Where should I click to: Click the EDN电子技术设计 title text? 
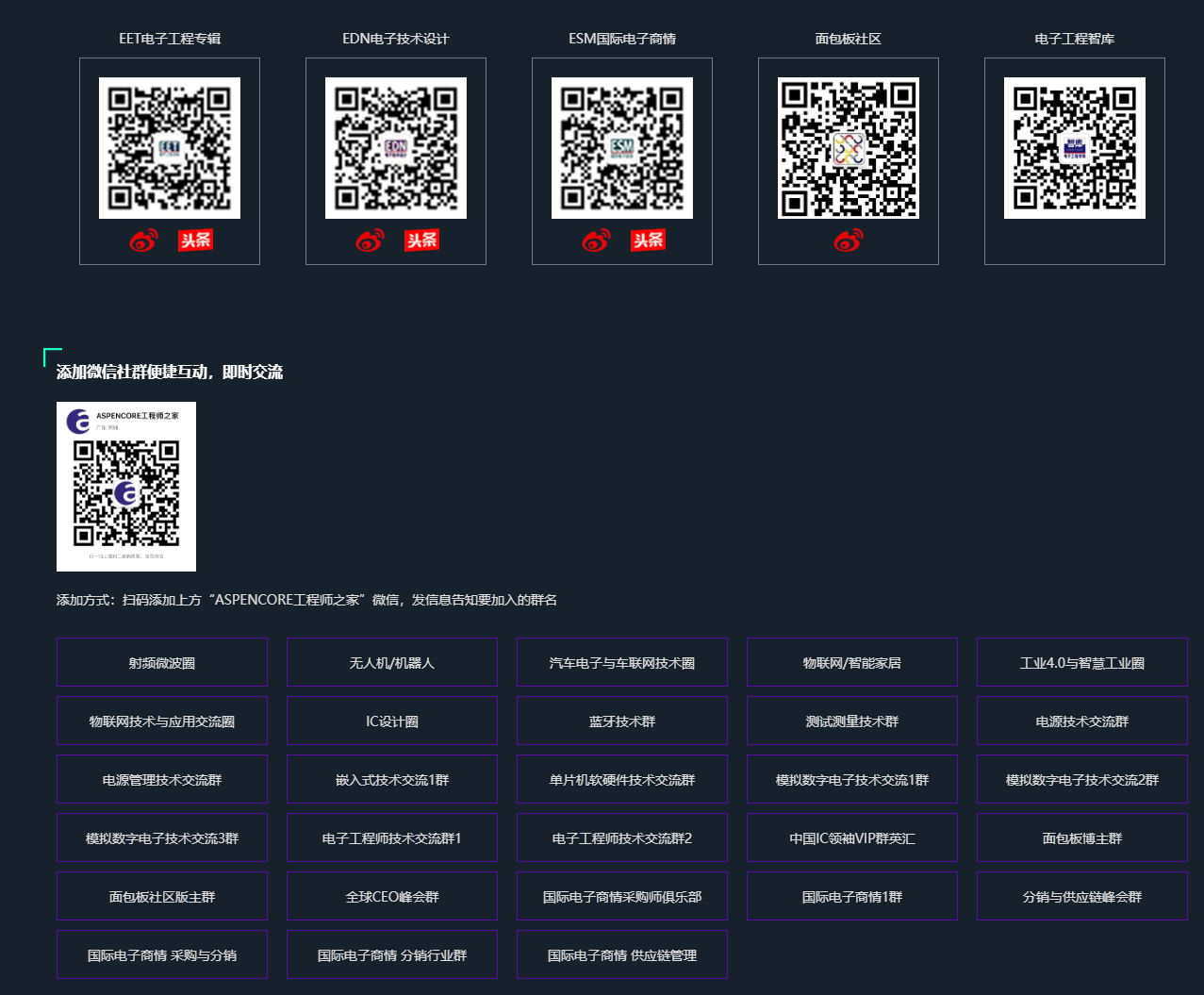(396, 39)
